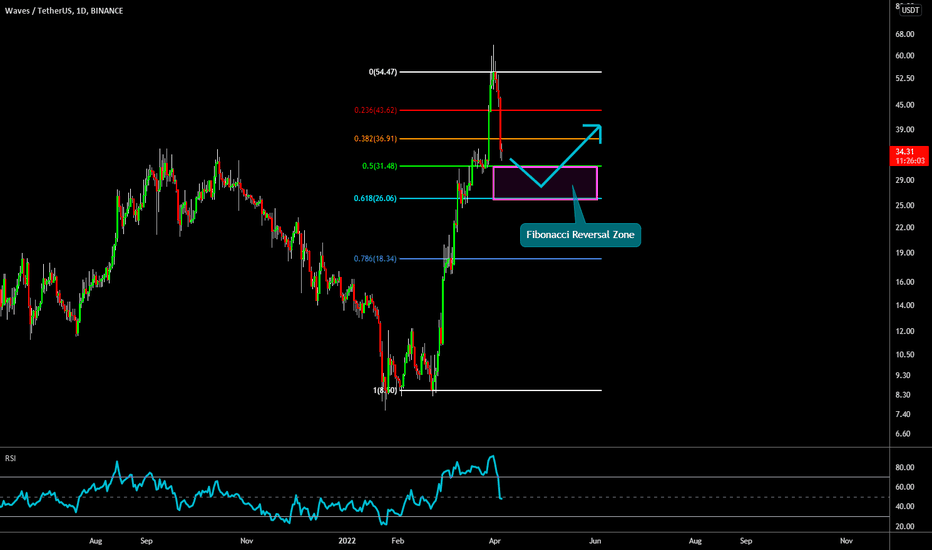Click the 39.00 price axis value
Image resolution: width=932 pixels, height=550 pixels.
click(905, 130)
